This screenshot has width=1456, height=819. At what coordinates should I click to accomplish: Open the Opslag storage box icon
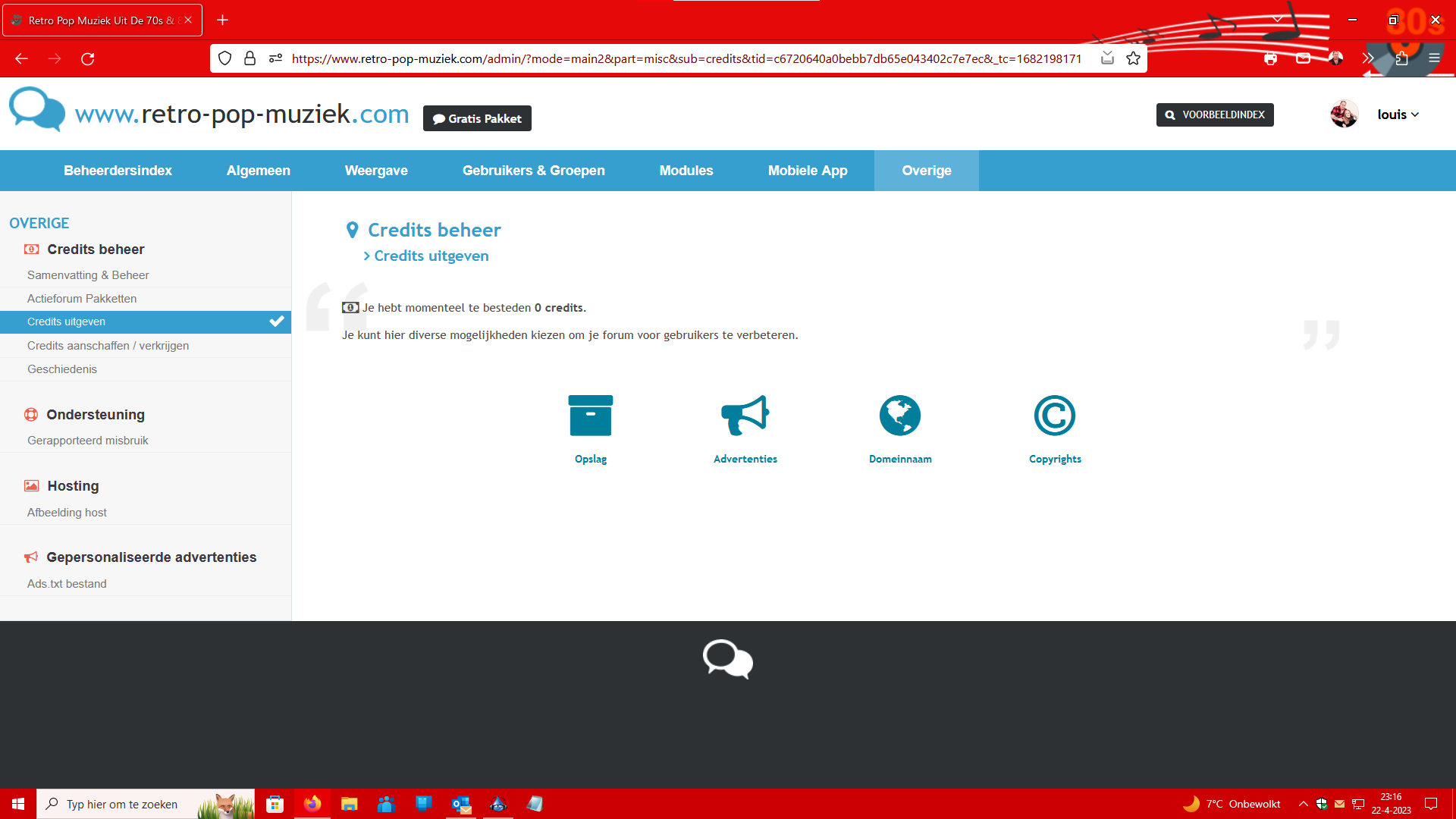coord(590,416)
